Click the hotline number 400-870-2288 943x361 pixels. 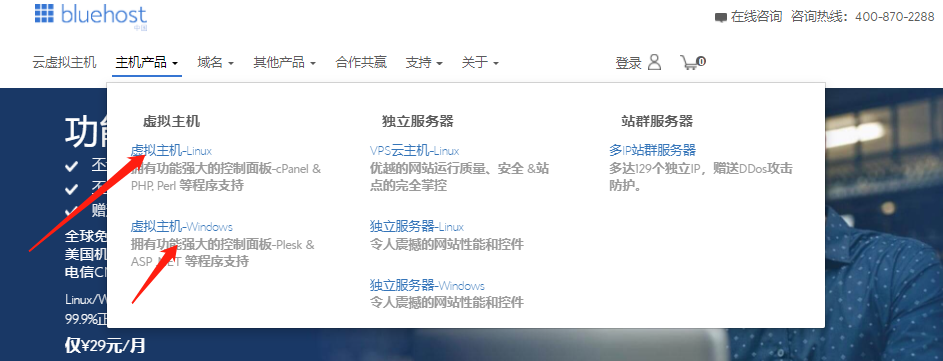click(x=894, y=17)
